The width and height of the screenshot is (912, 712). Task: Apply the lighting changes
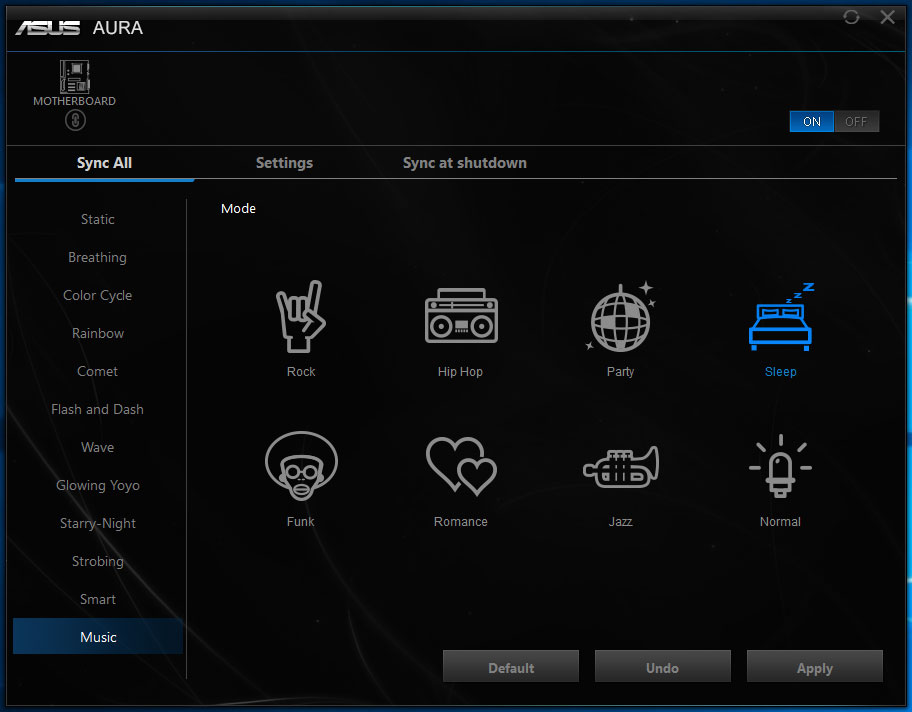click(x=815, y=667)
